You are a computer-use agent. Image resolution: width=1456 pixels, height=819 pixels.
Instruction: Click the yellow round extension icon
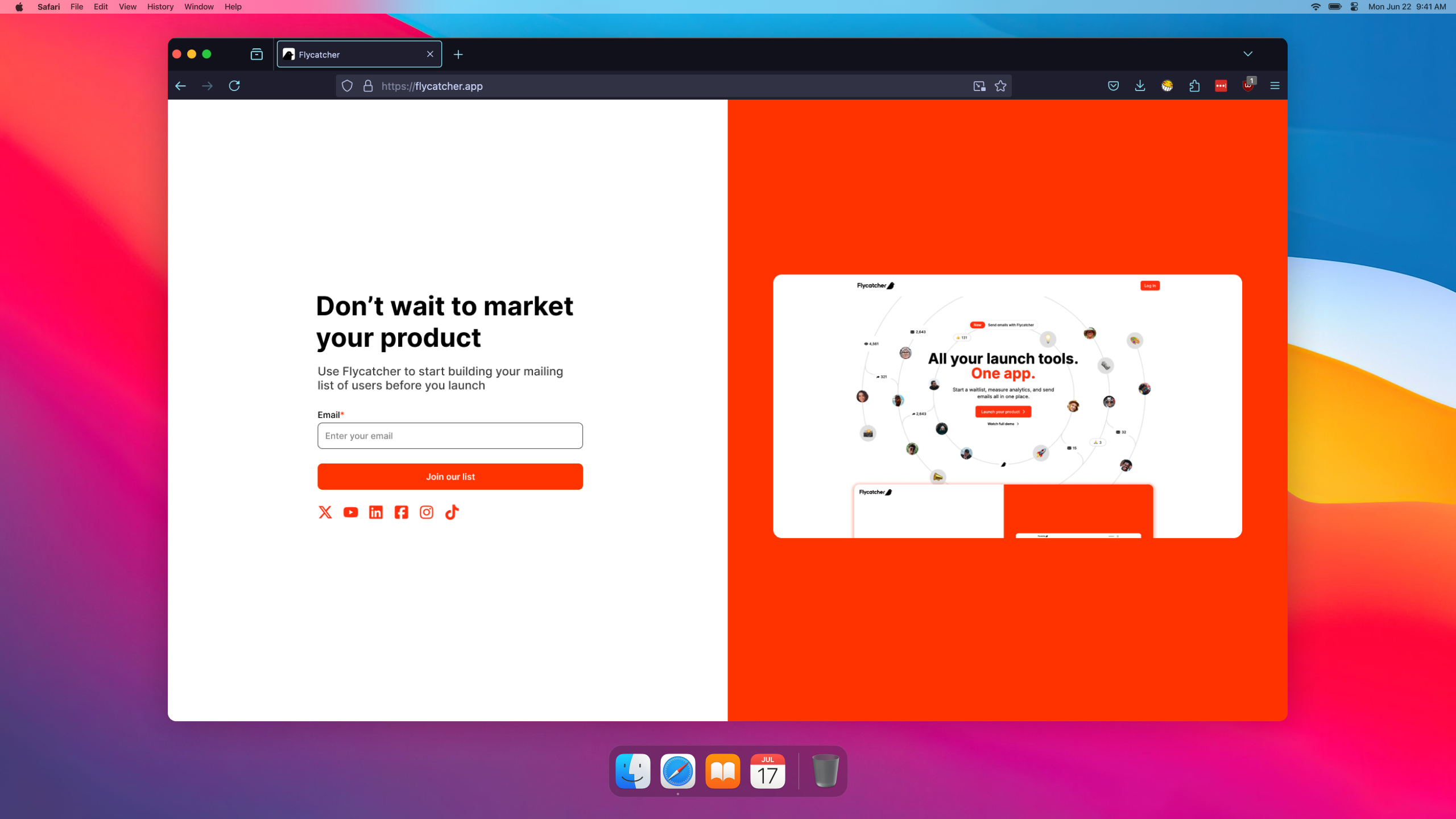coord(1167,86)
